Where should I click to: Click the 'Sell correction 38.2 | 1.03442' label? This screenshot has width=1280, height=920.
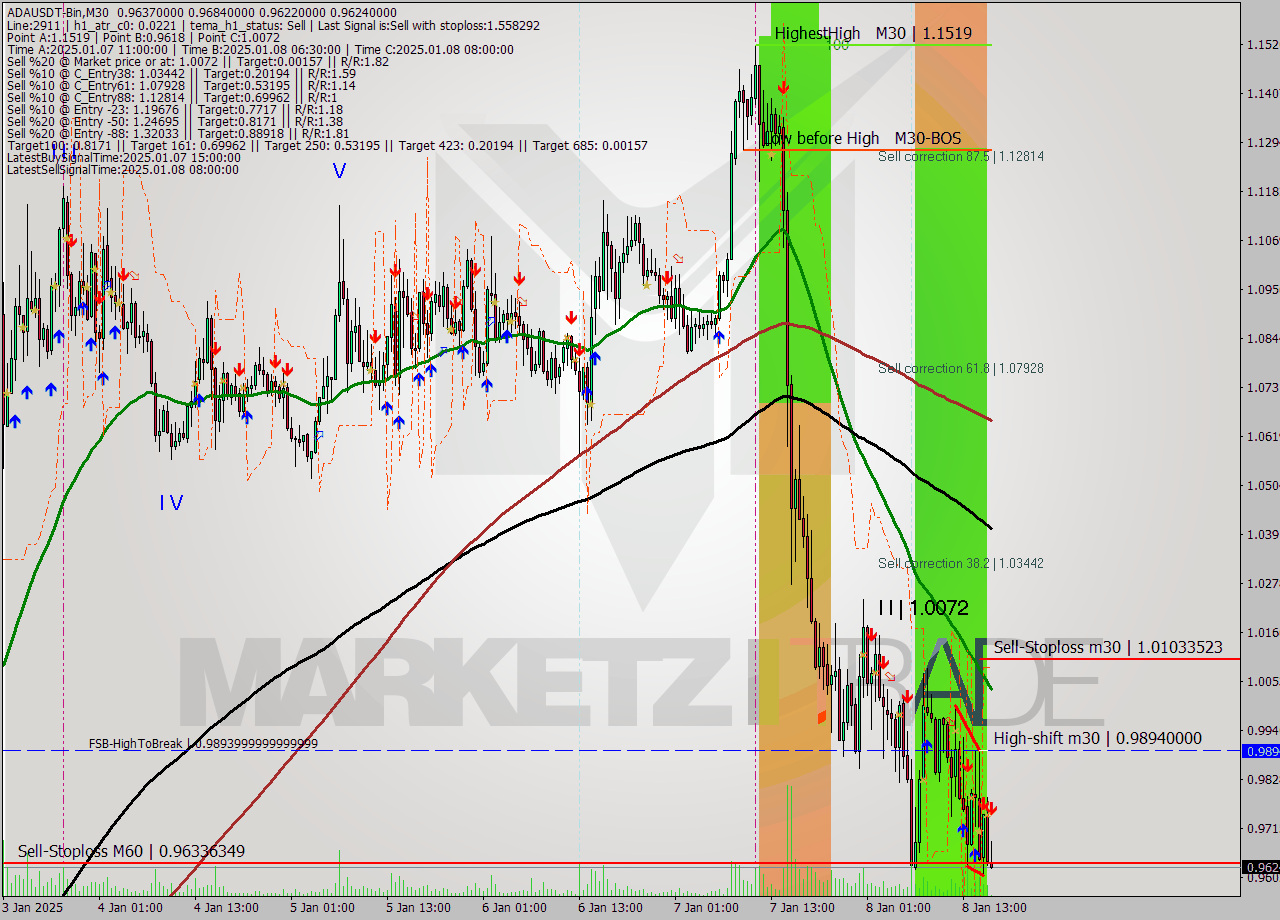[961, 563]
